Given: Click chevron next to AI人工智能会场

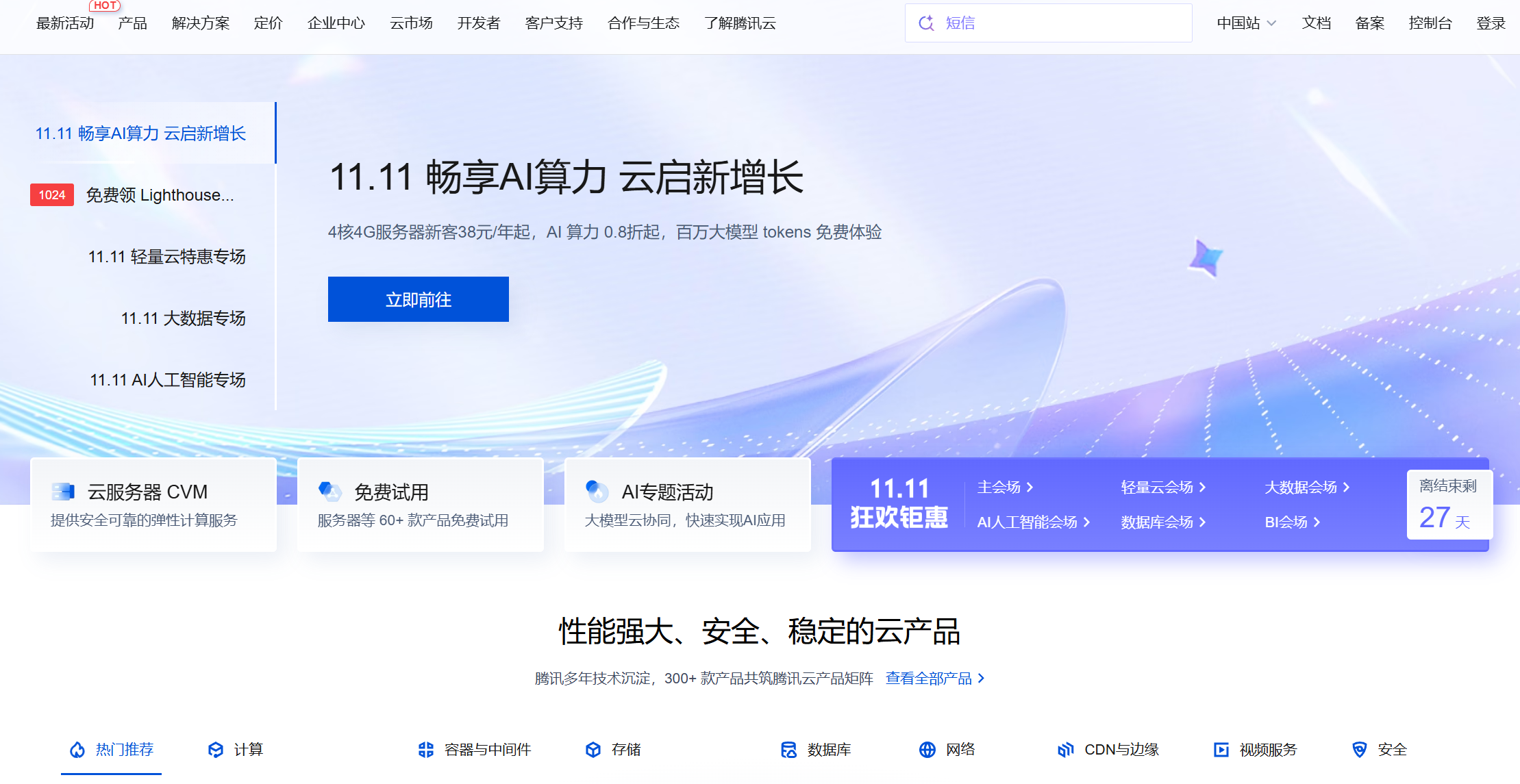Looking at the screenshot, I should click(1086, 522).
